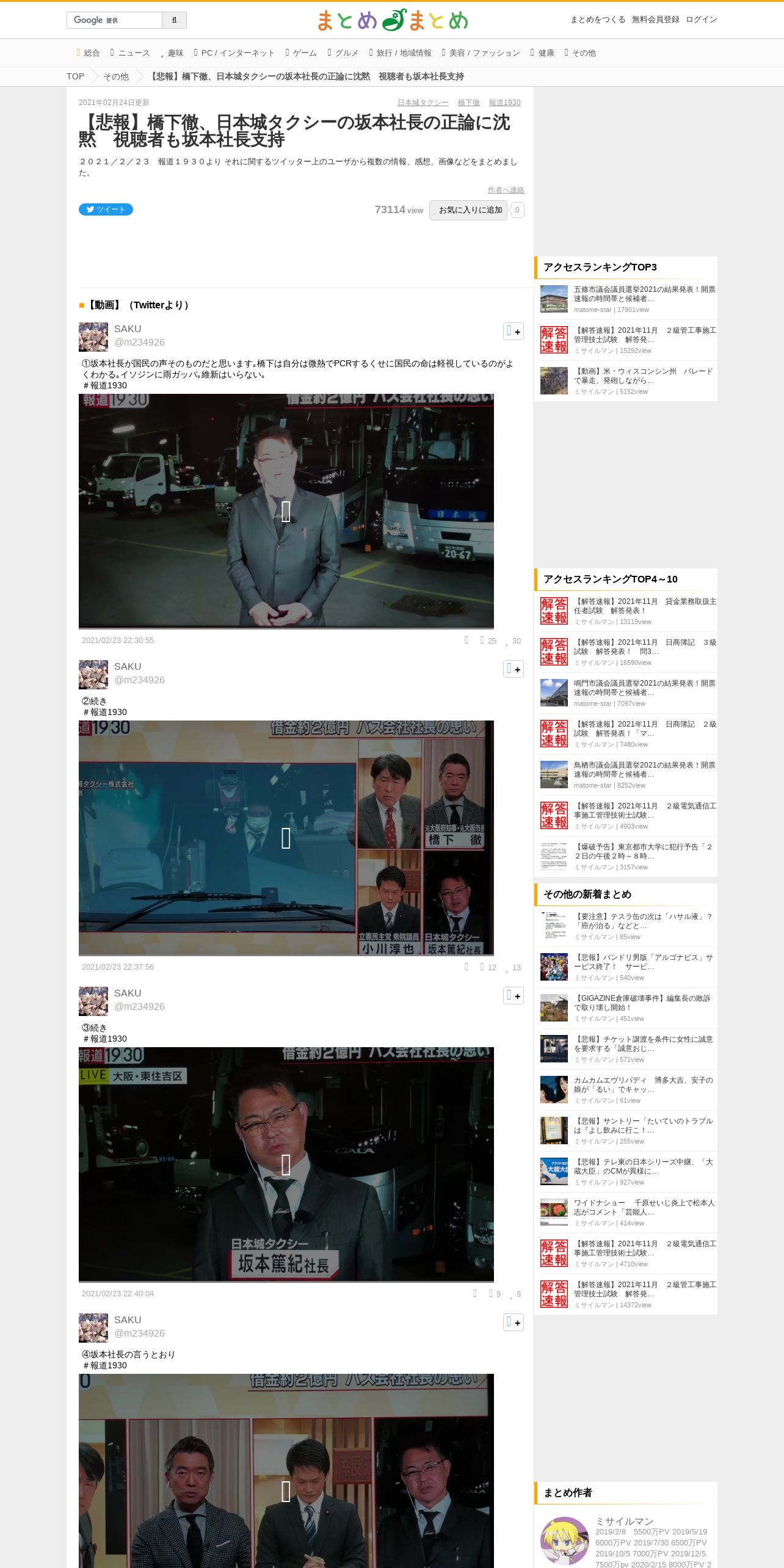This screenshot has height=1568, width=784.
Task: Open ミサイルマン author name link
Action: click(624, 1521)
